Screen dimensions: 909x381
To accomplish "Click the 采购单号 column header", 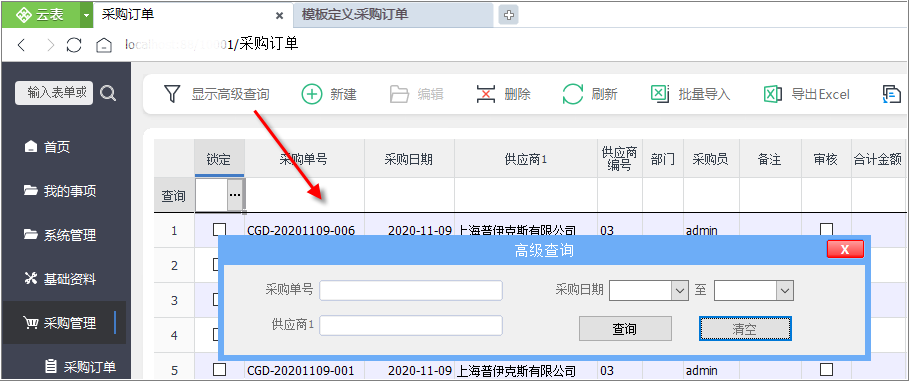I will (x=304, y=158).
